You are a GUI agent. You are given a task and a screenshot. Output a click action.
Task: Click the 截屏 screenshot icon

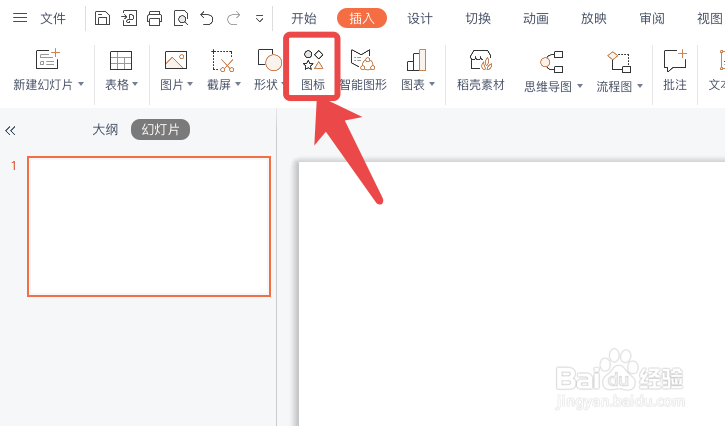point(223,60)
